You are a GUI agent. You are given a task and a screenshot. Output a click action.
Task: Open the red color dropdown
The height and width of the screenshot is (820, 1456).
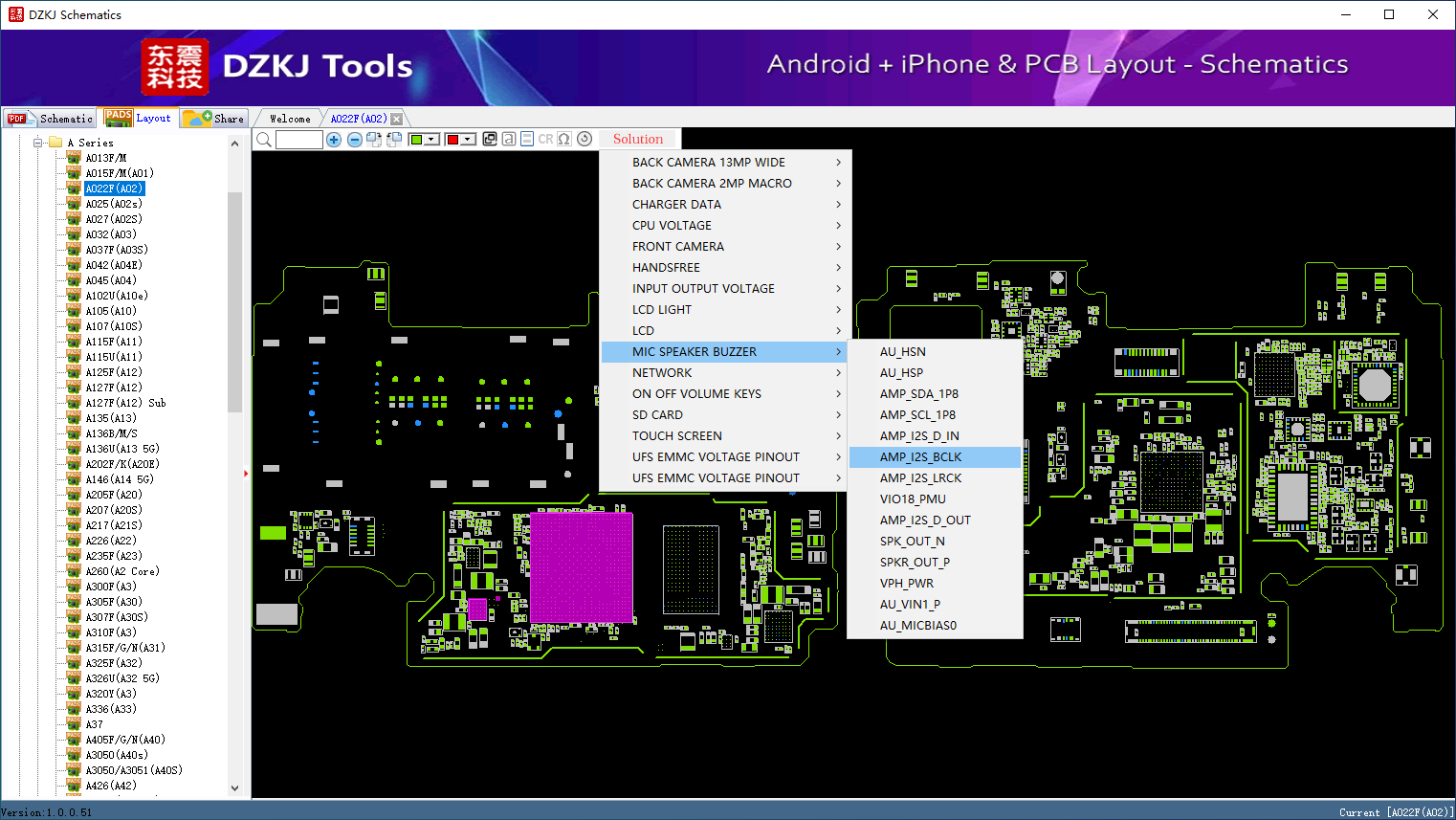click(x=469, y=140)
